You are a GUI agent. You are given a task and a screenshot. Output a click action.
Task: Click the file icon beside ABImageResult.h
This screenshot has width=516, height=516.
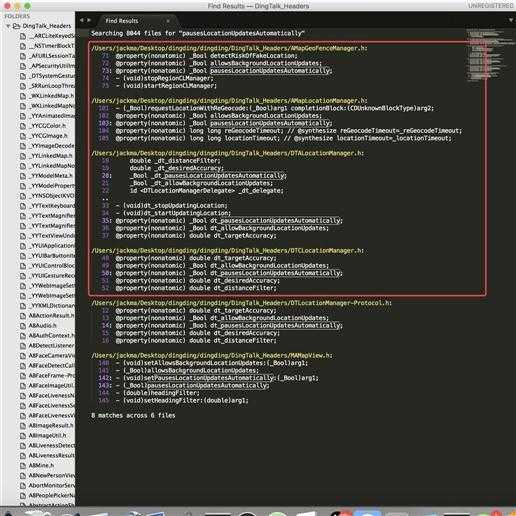tap(23, 426)
